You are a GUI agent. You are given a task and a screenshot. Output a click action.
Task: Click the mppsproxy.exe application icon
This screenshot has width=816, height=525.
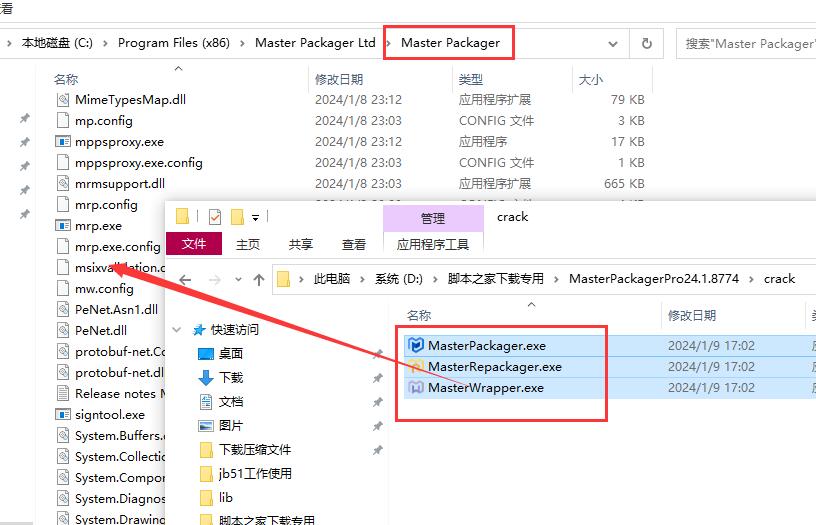click(x=63, y=142)
